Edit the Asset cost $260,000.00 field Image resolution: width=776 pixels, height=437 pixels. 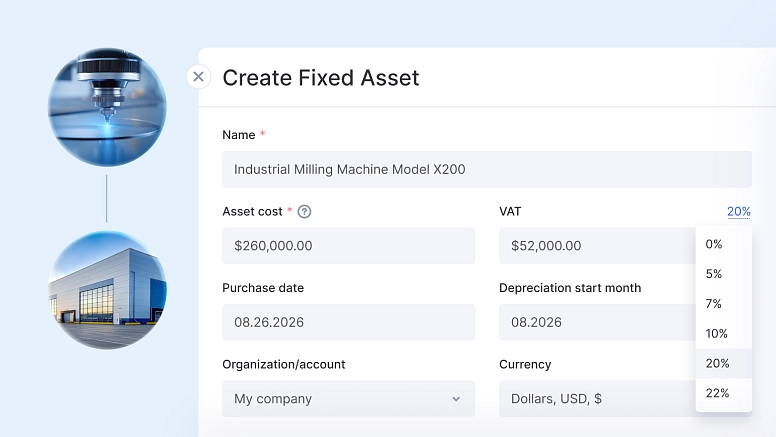348,245
